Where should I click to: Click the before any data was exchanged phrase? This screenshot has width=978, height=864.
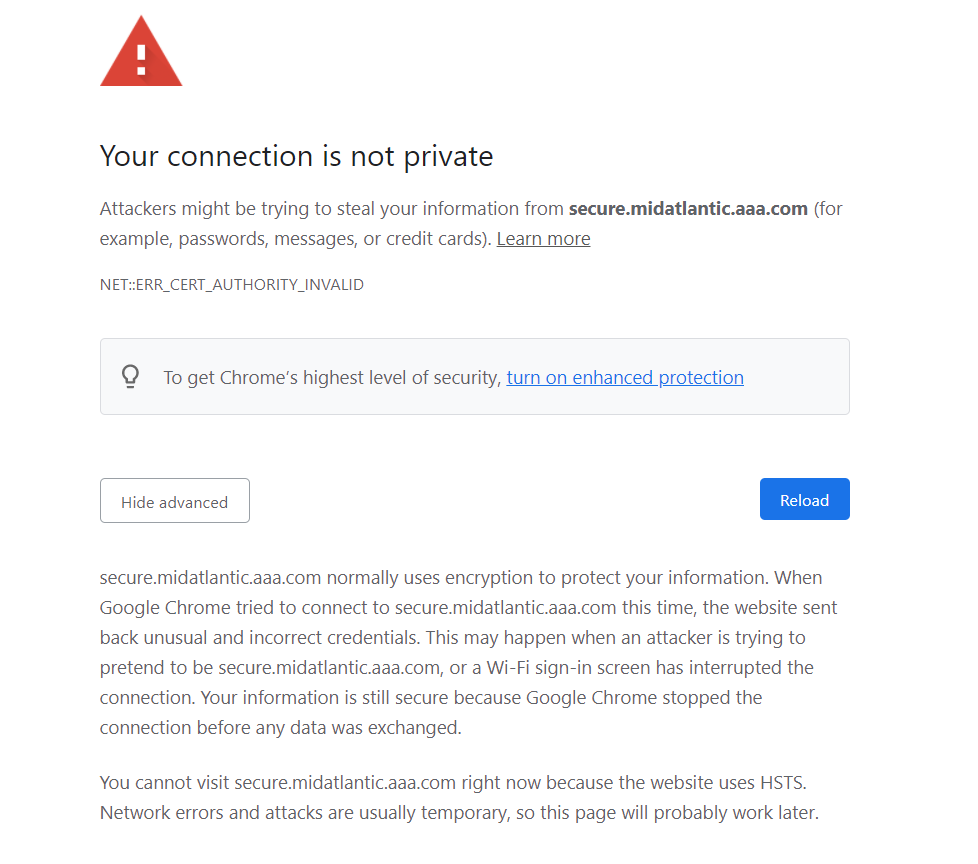tap(336, 727)
